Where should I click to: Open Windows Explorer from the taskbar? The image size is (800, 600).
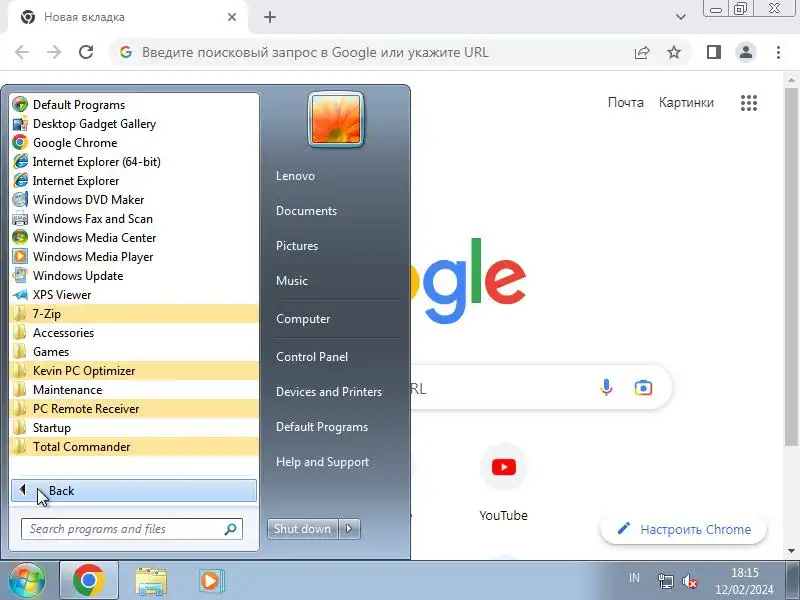coord(151,581)
